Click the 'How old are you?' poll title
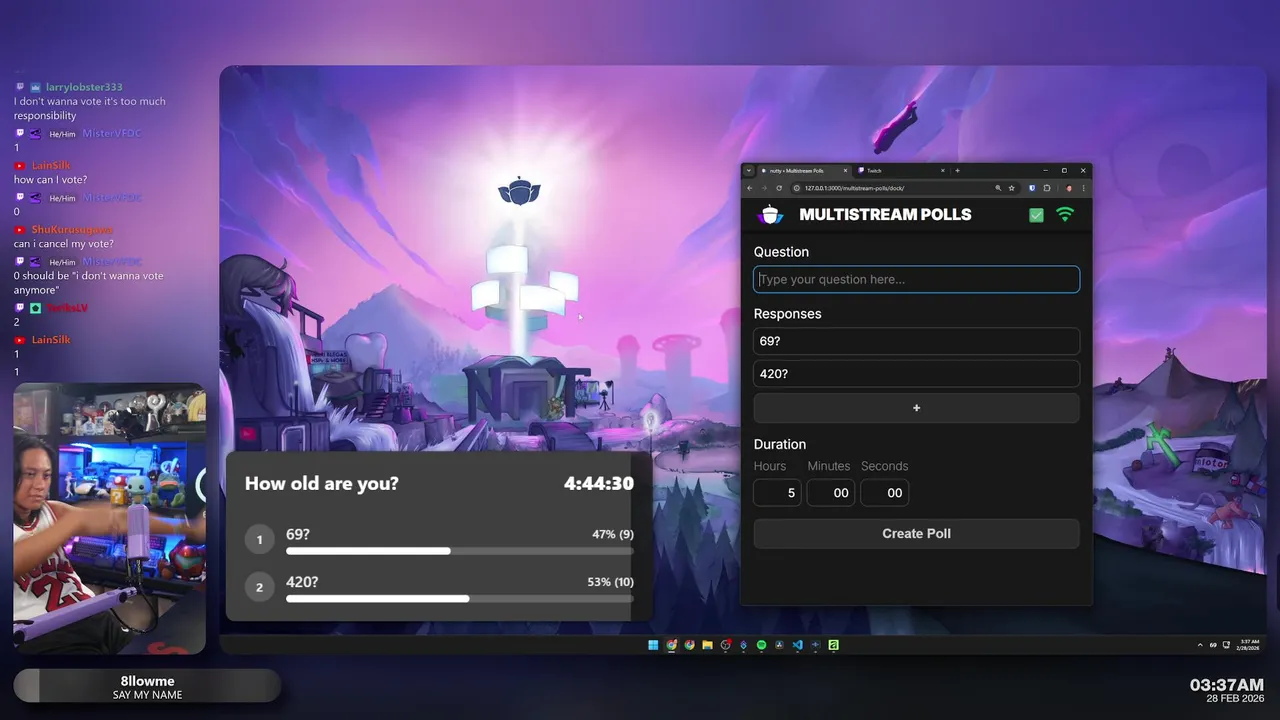Image resolution: width=1280 pixels, height=720 pixels. click(x=322, y=483)
